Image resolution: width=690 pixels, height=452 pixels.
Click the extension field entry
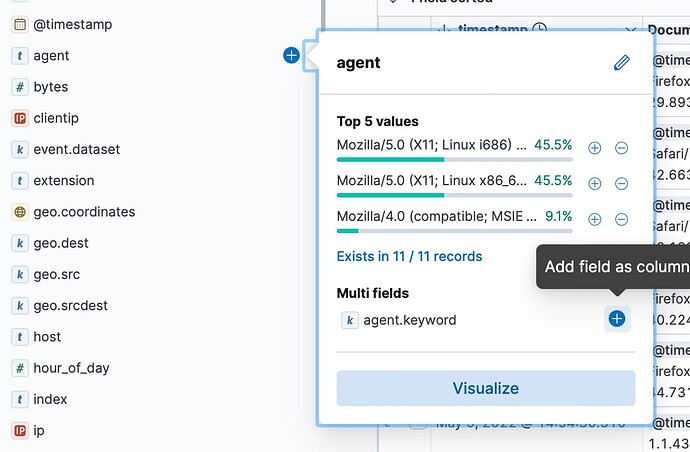(64, 181)
